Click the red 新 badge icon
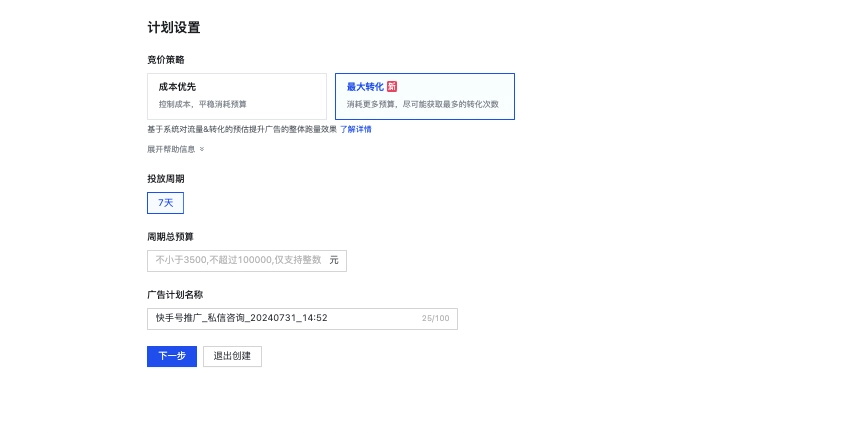859x433 pixels. point(392,87)
